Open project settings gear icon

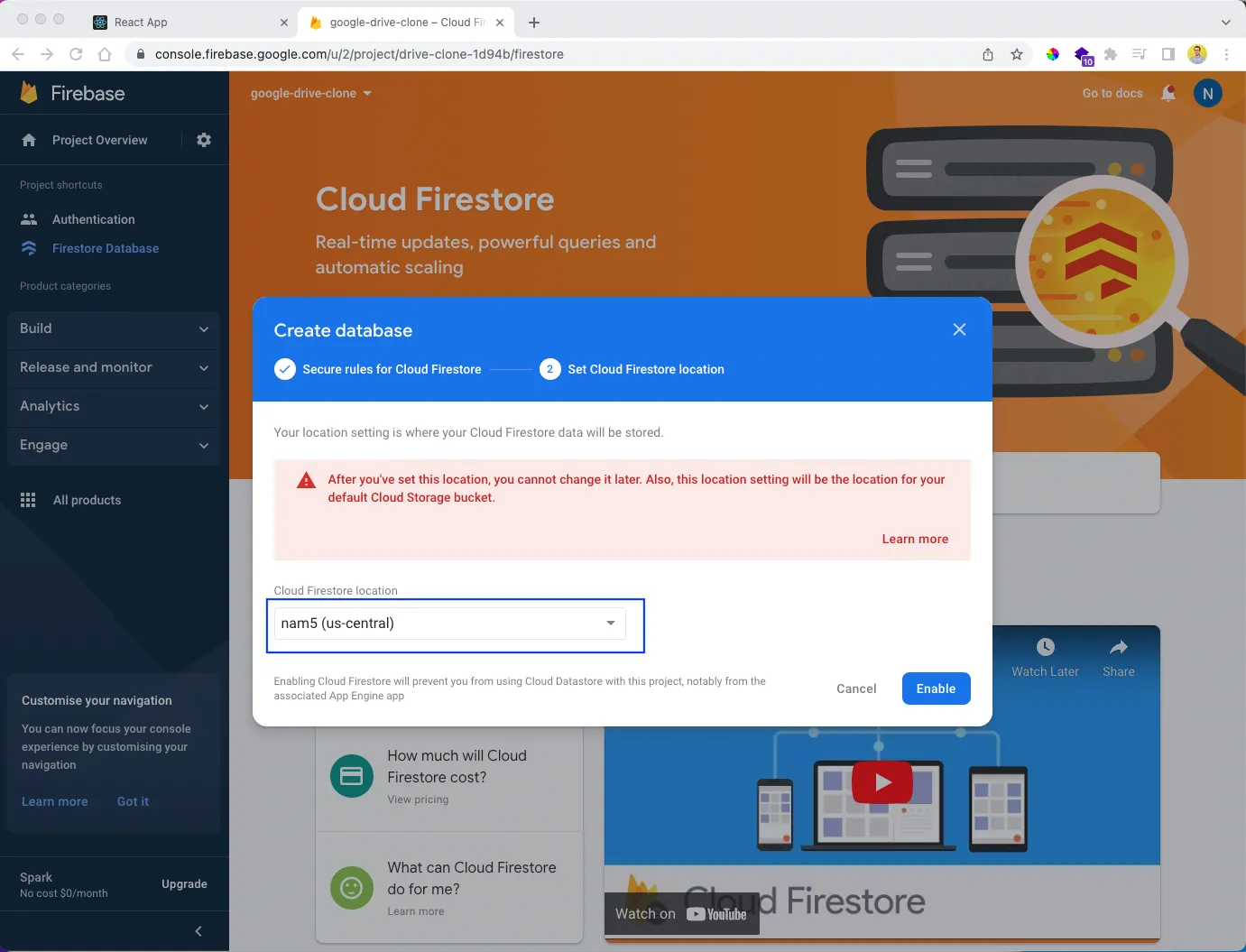pyautogui.click(x=204, y=140)
